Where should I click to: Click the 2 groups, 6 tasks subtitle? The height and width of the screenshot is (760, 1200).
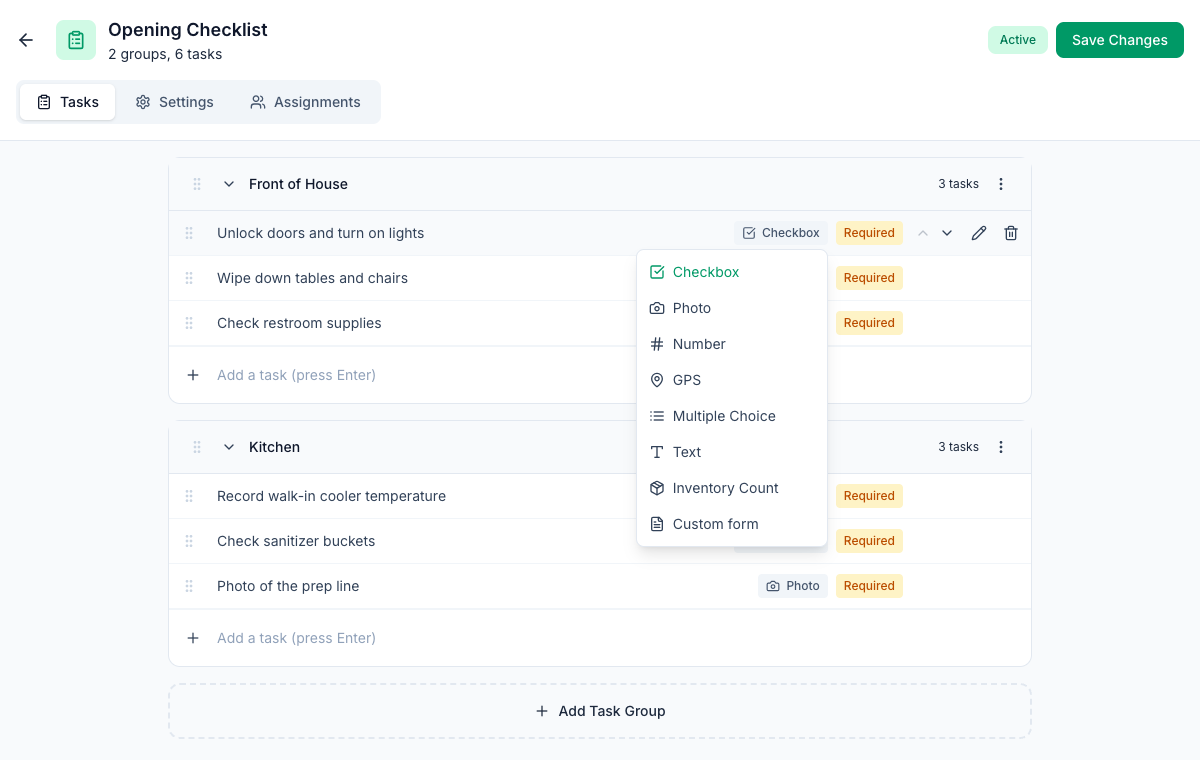(x=165, y=54)
